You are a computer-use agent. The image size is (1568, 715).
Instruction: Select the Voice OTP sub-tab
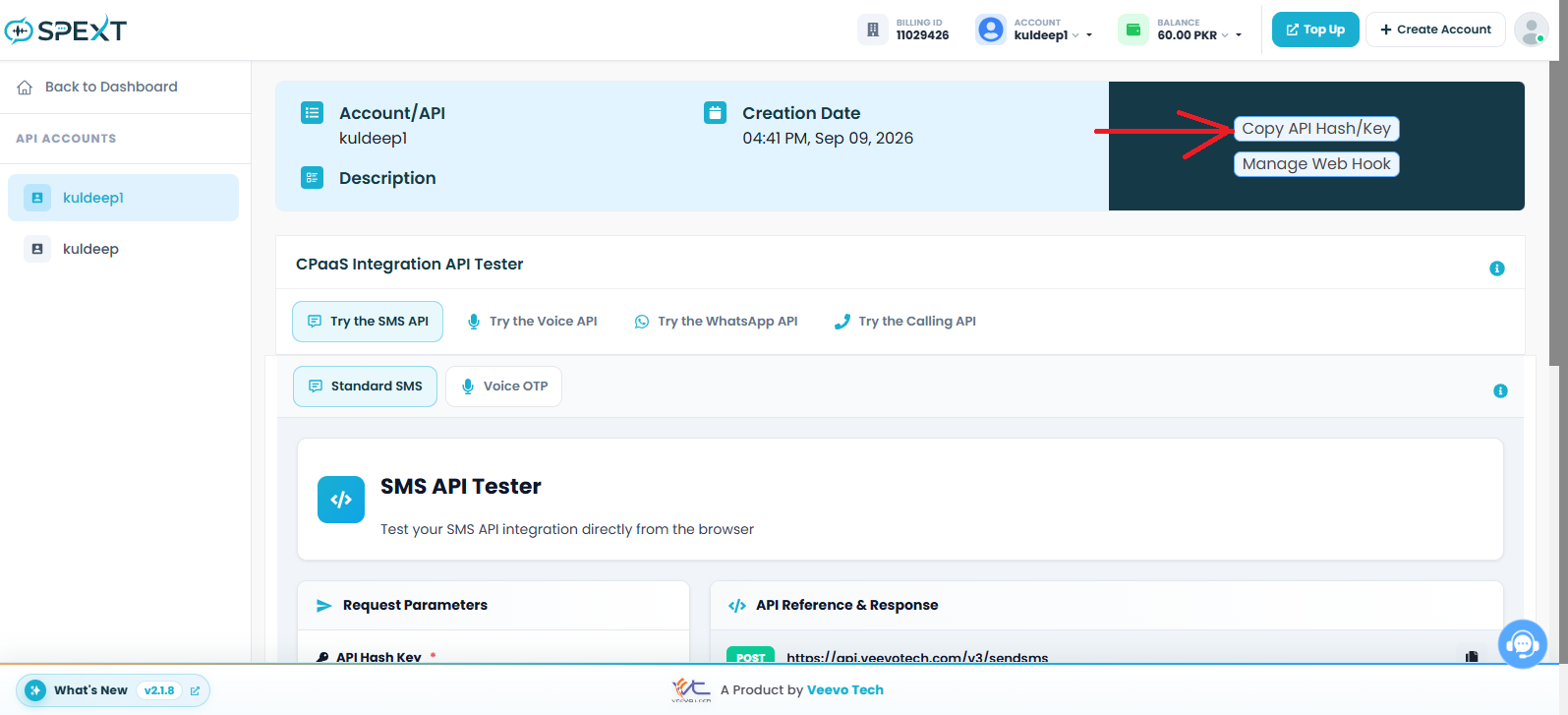(503, 387)
